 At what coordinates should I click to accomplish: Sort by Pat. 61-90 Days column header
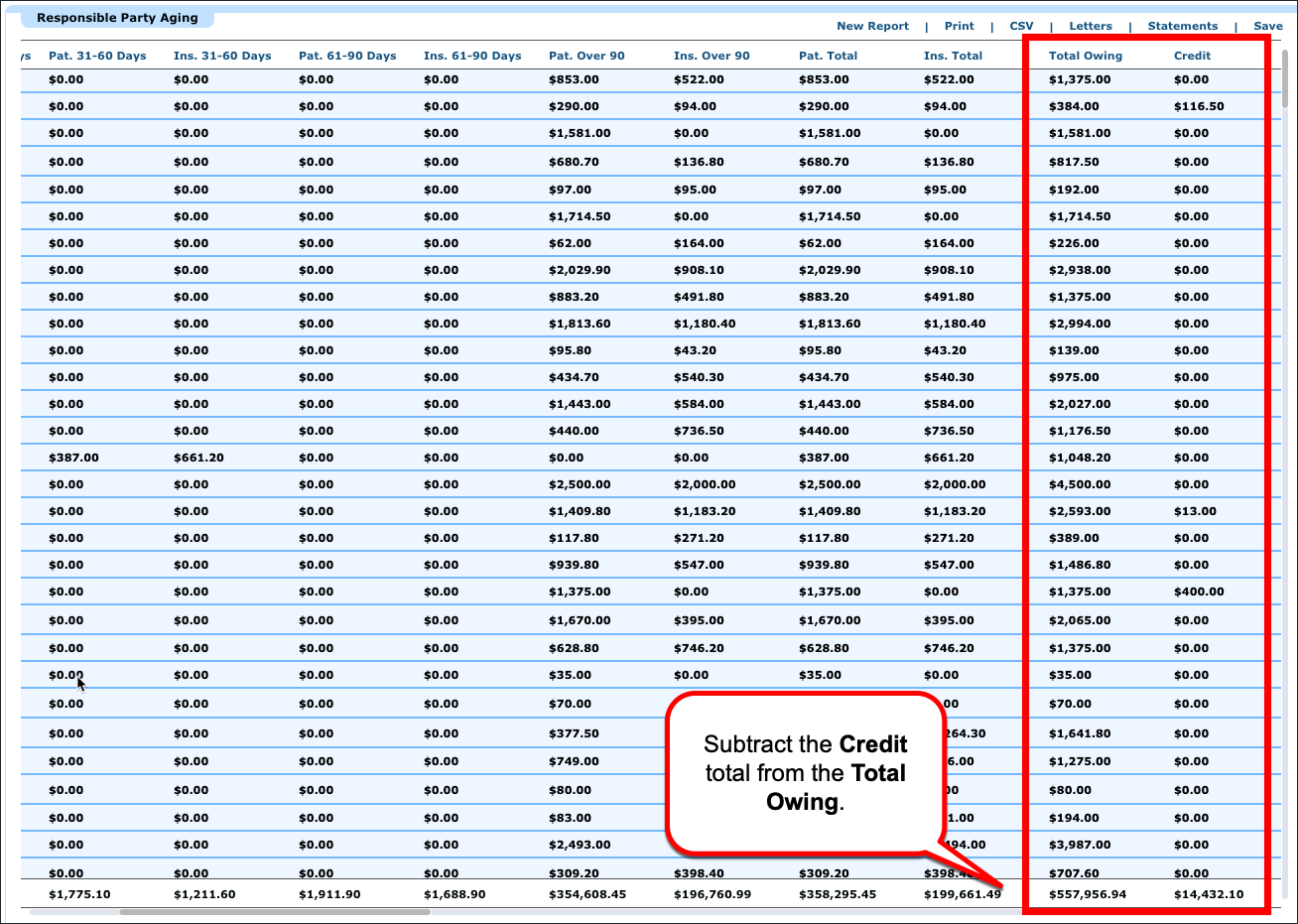347,56
